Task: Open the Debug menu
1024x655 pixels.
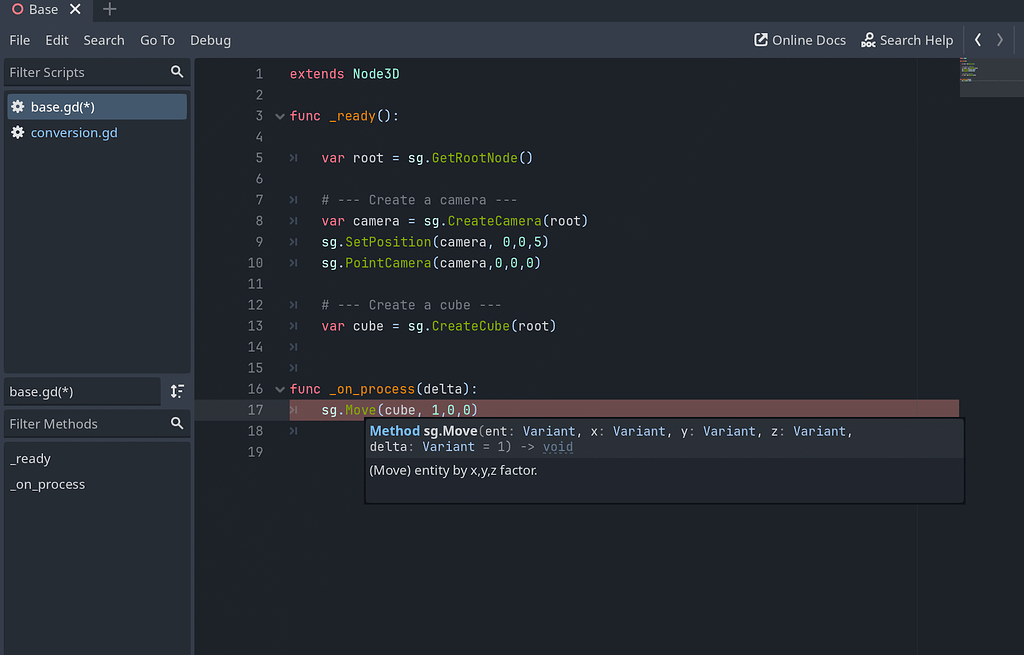Action: click(210, 40)
